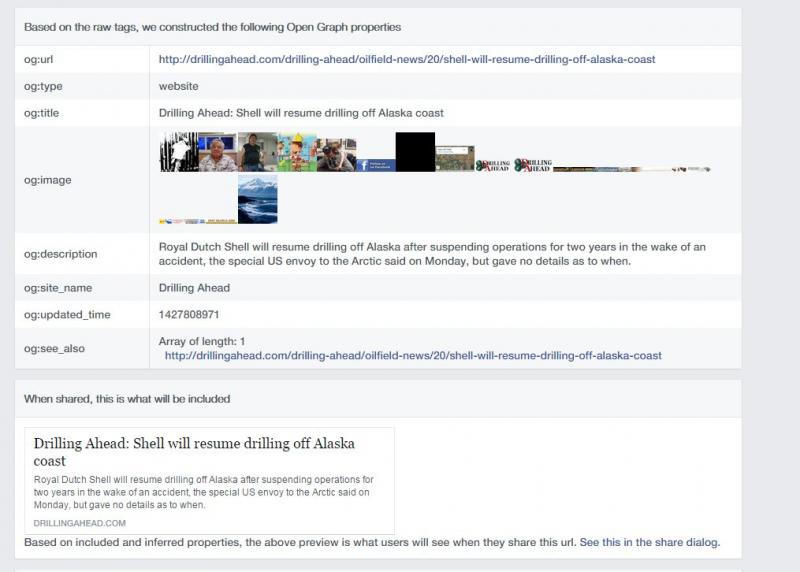Click the timestamp value 1427808971
The height and width of the screenshot is (572, 800).
pos(189,314)
